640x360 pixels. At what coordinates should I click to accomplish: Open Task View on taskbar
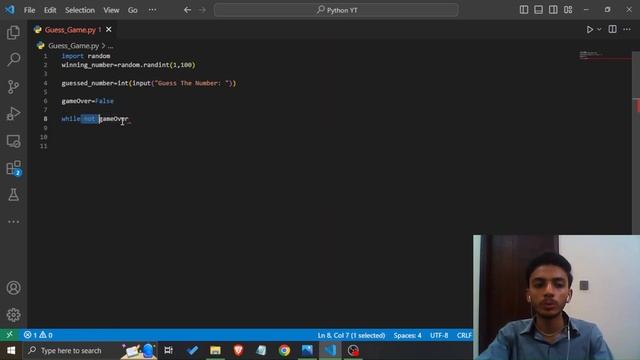(x=168, y=350)
